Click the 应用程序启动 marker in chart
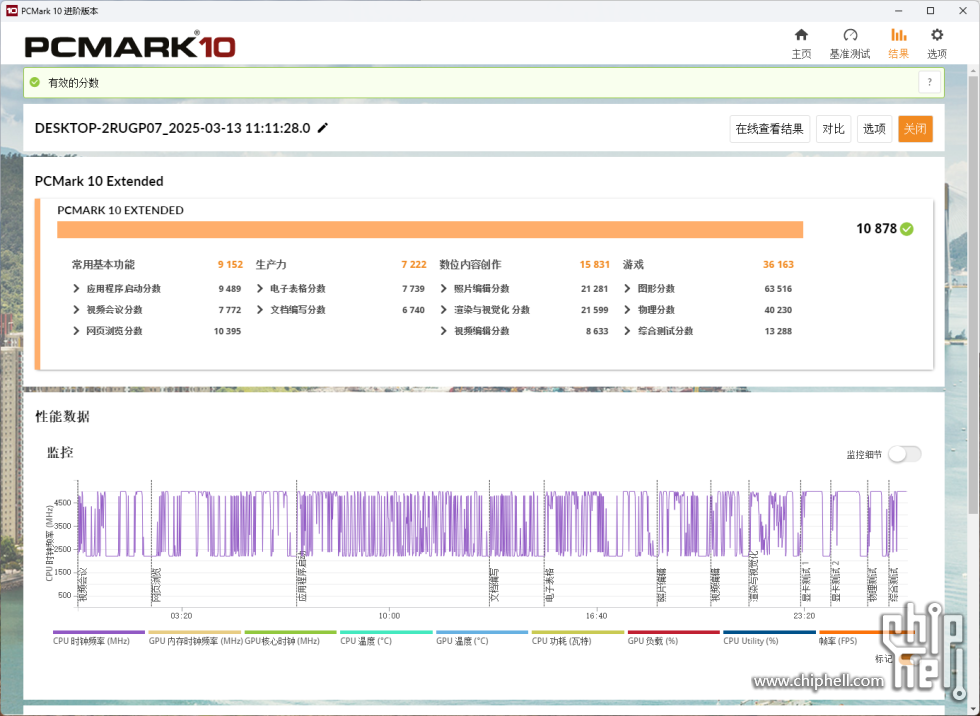The height and width of the screenshot is (716, 980). point(301,576)
